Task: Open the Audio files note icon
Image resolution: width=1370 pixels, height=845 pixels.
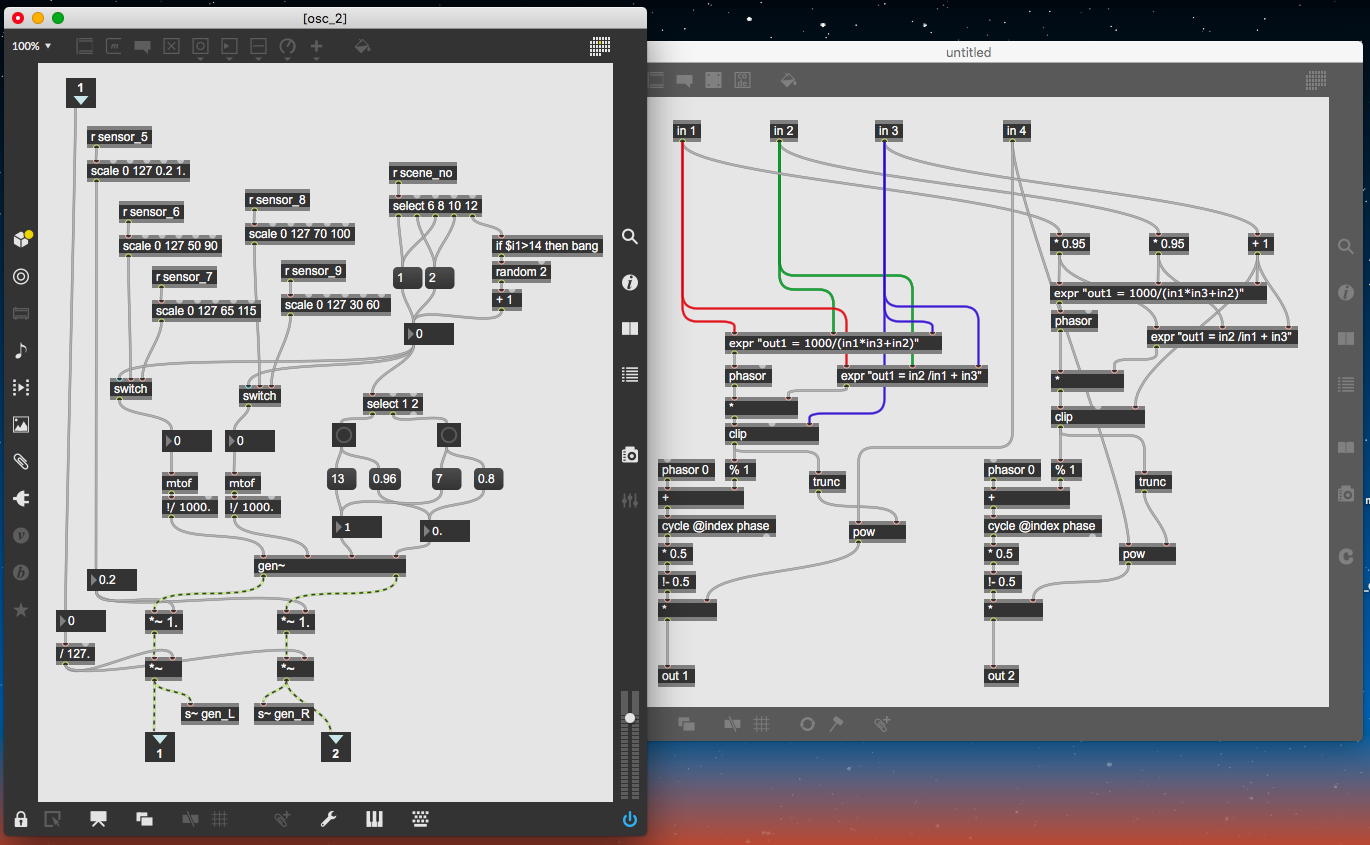Action: tap(21, 350)
